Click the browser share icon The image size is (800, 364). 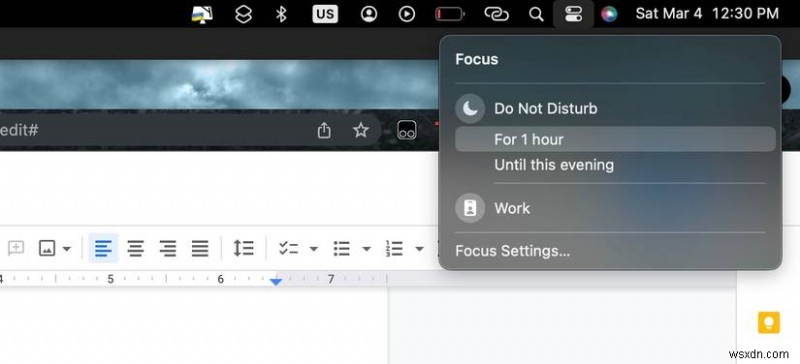coord(324,130)
